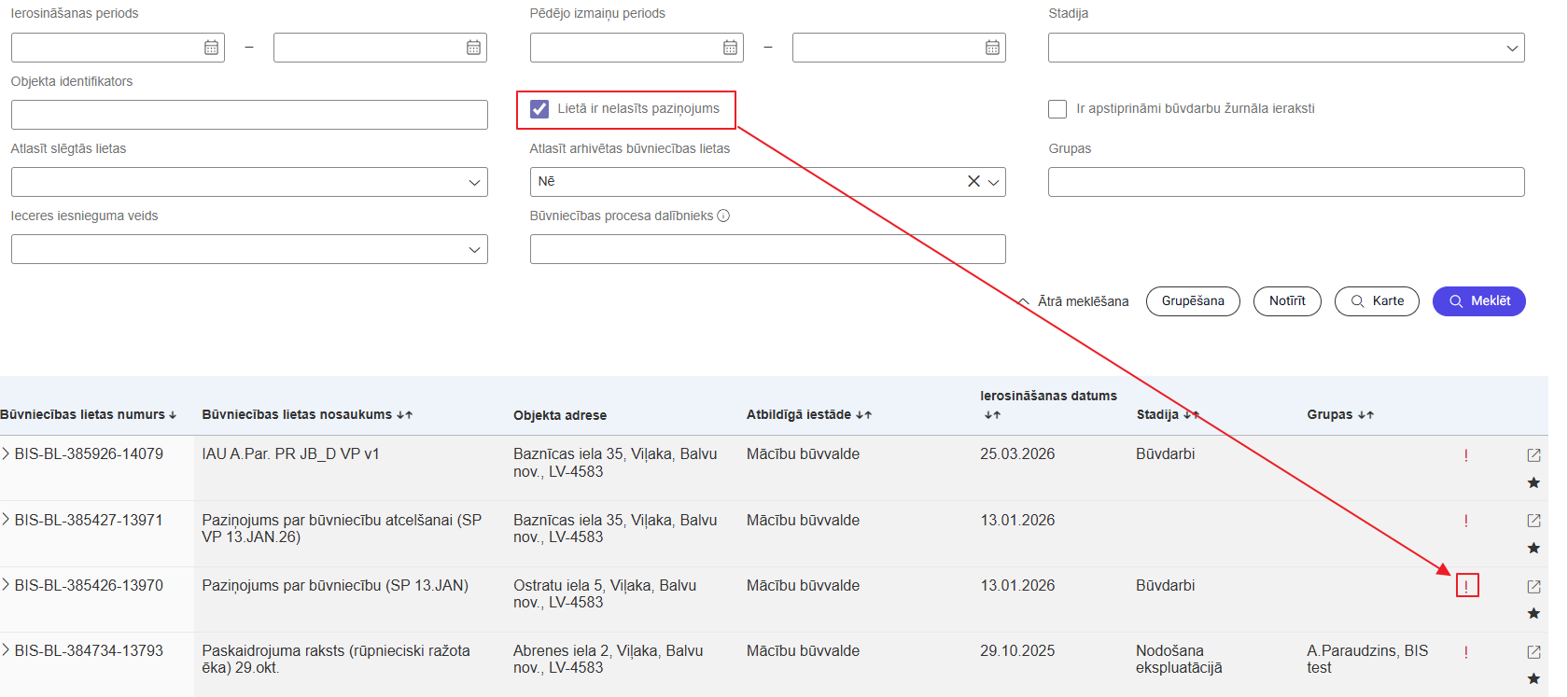Focus the Būvniecības procesa dalībnieks field
The width and height of the screenshot is (1568, 697).
(768, 249)
